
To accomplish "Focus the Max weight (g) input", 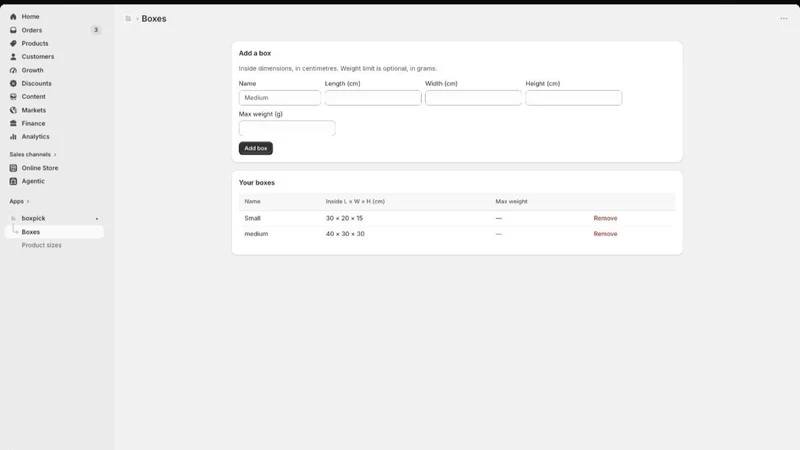I will pos(287,128).
